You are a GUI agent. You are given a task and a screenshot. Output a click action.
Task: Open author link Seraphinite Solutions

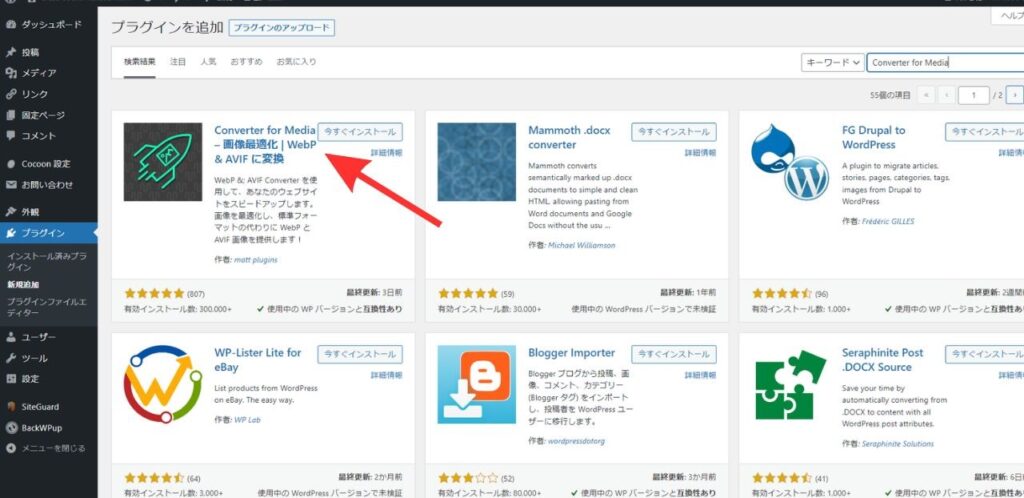(897, 444)
